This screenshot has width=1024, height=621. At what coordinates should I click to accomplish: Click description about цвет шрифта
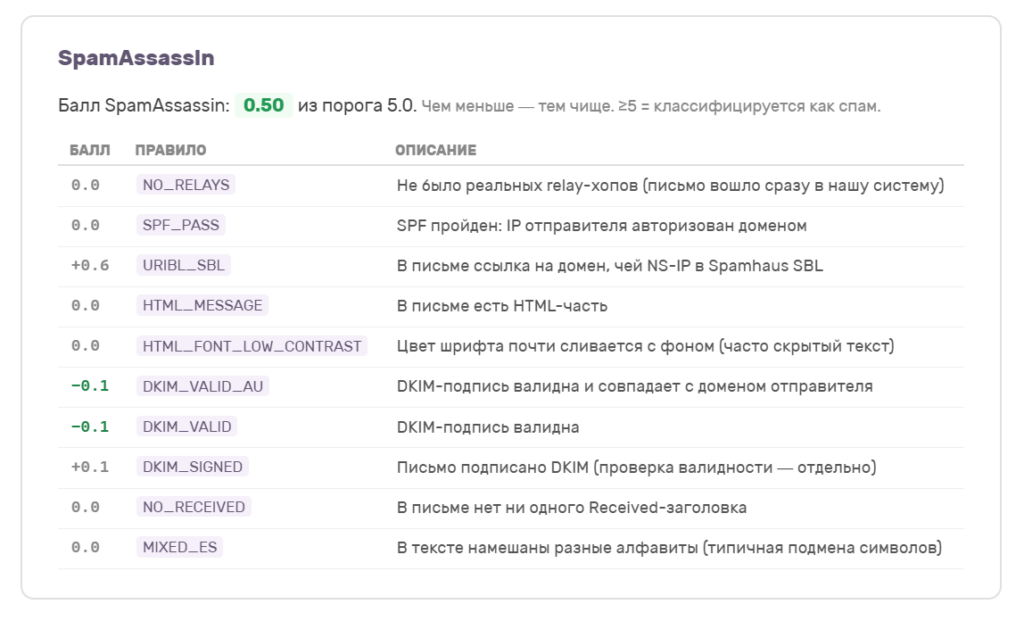click(x=645, y=346)
